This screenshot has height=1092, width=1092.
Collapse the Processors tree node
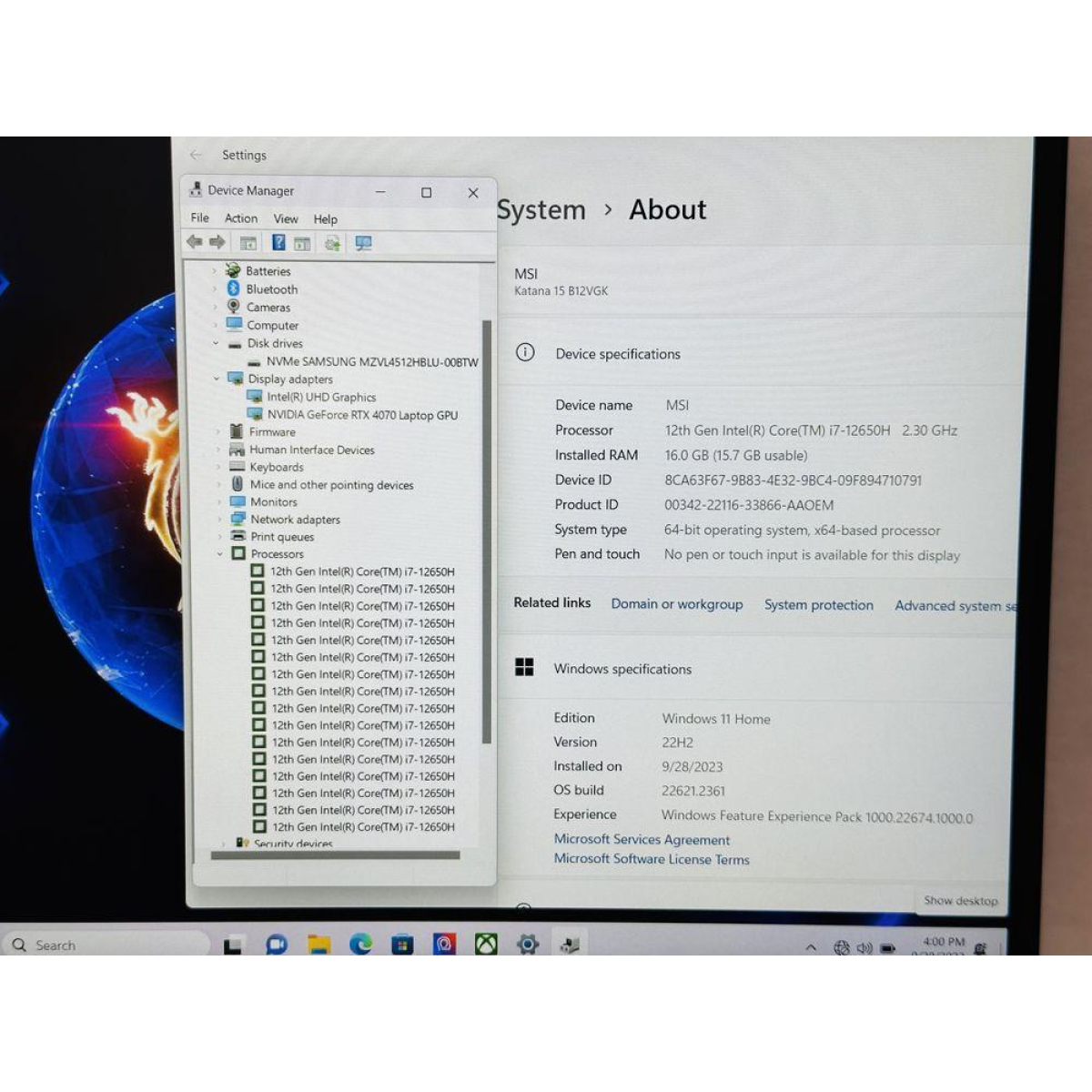[x=219, y=554]
